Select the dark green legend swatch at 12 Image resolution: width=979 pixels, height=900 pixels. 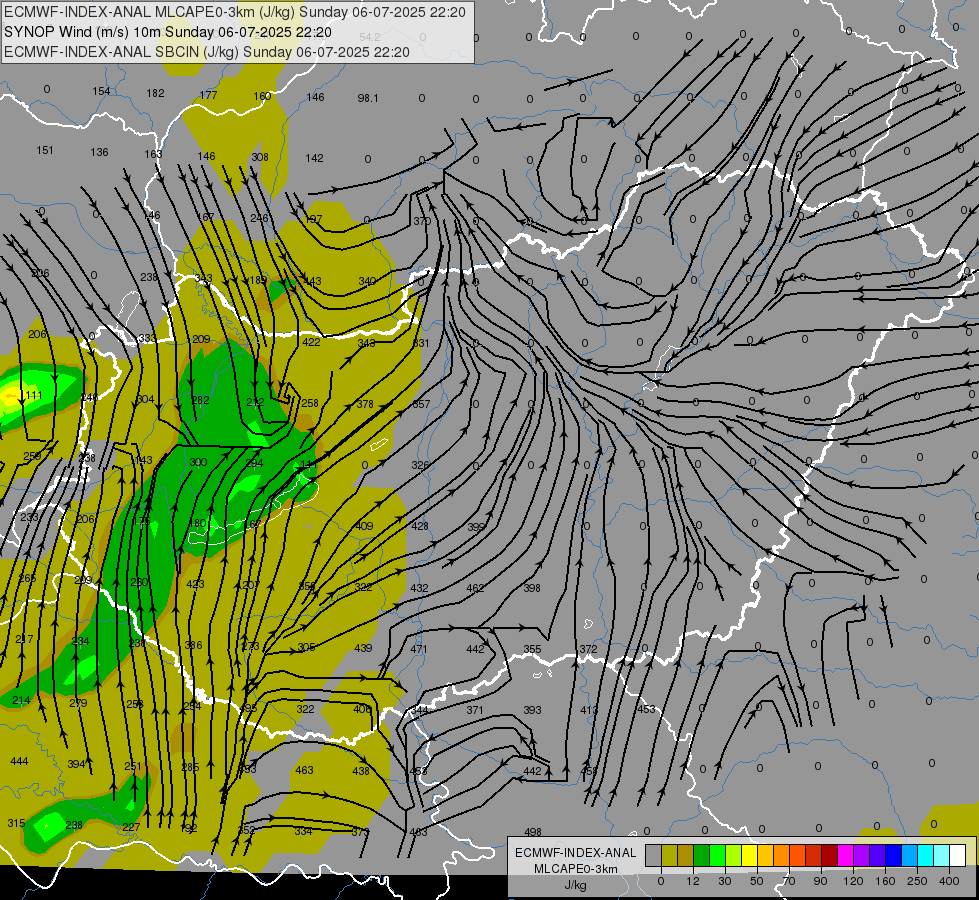(702, 855)
